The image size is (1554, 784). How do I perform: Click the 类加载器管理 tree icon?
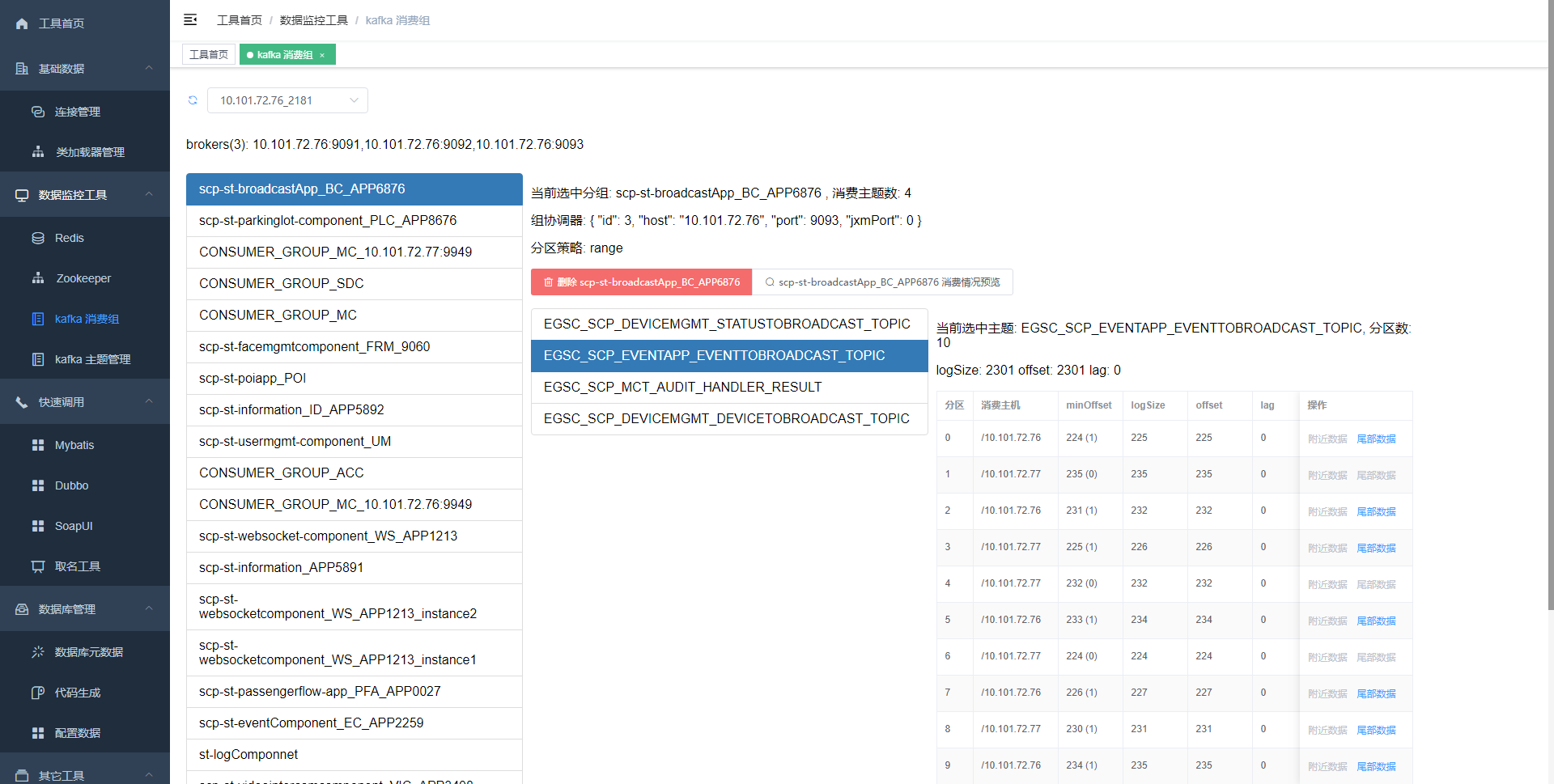(x=38, y=152)
